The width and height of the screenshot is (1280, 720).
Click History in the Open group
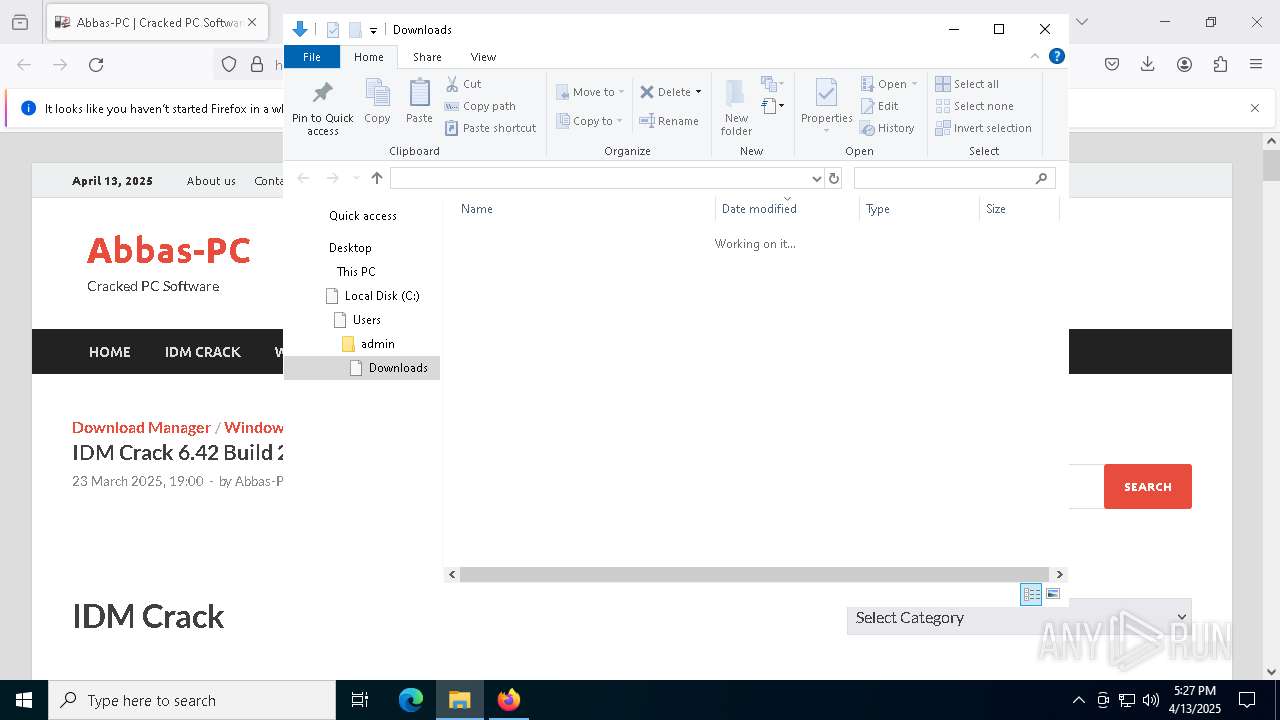pos(888,128)
